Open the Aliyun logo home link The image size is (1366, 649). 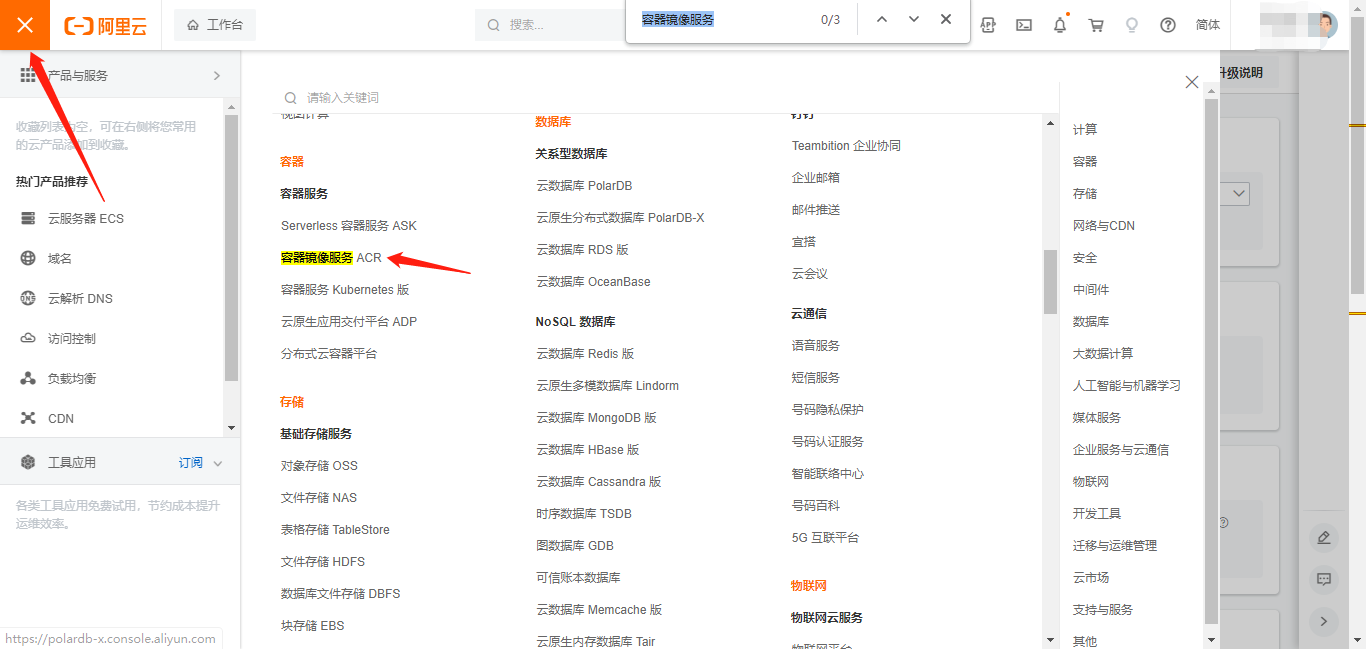(105, 26)
